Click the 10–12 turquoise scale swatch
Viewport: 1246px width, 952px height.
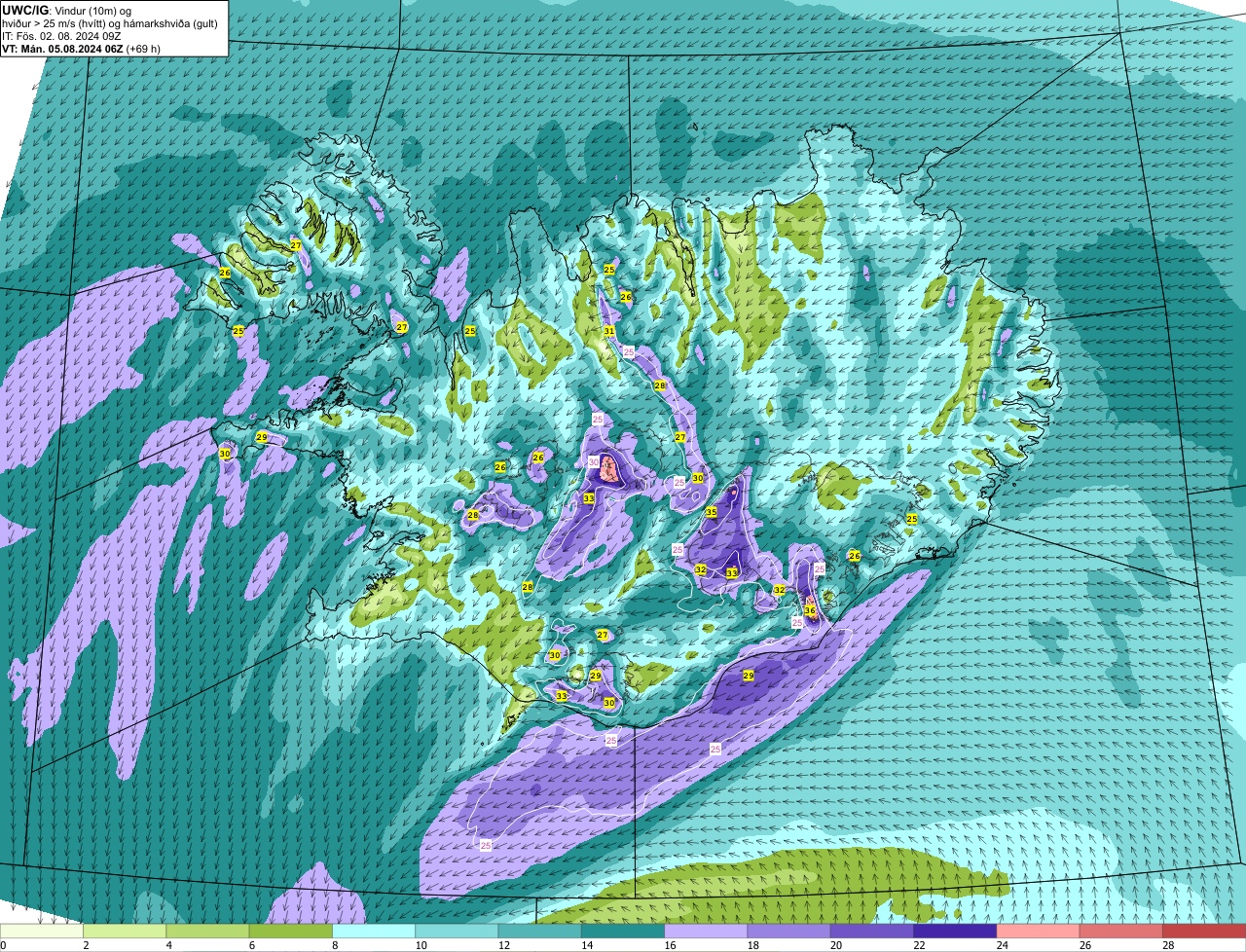coord(458,931)
